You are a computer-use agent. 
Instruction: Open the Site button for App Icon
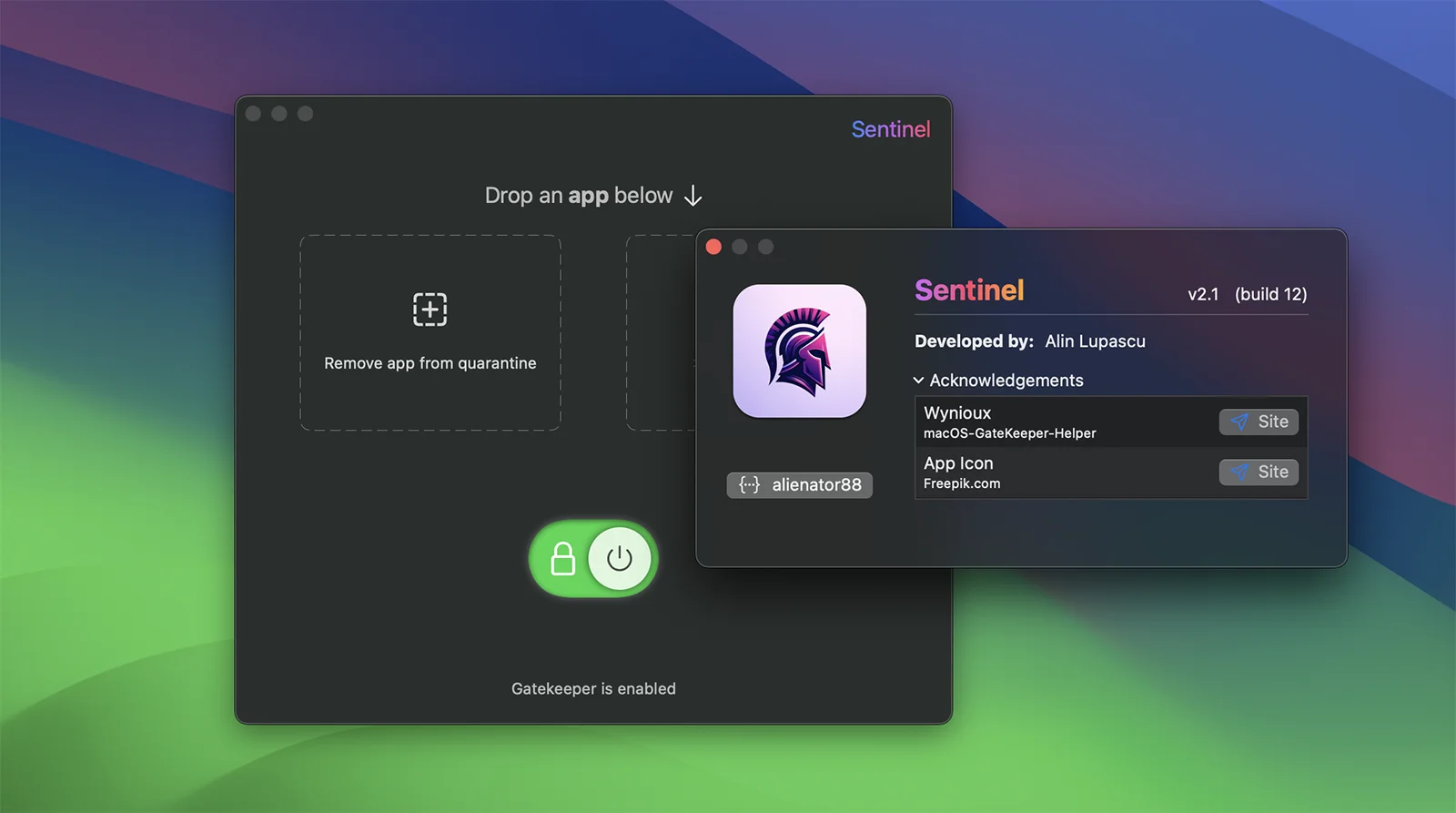click(x=1259, y=472)
